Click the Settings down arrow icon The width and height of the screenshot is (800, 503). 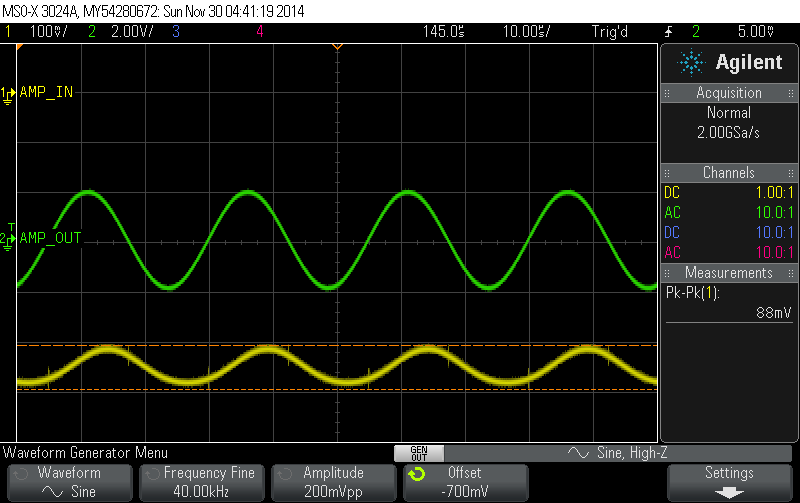[729, 493]
